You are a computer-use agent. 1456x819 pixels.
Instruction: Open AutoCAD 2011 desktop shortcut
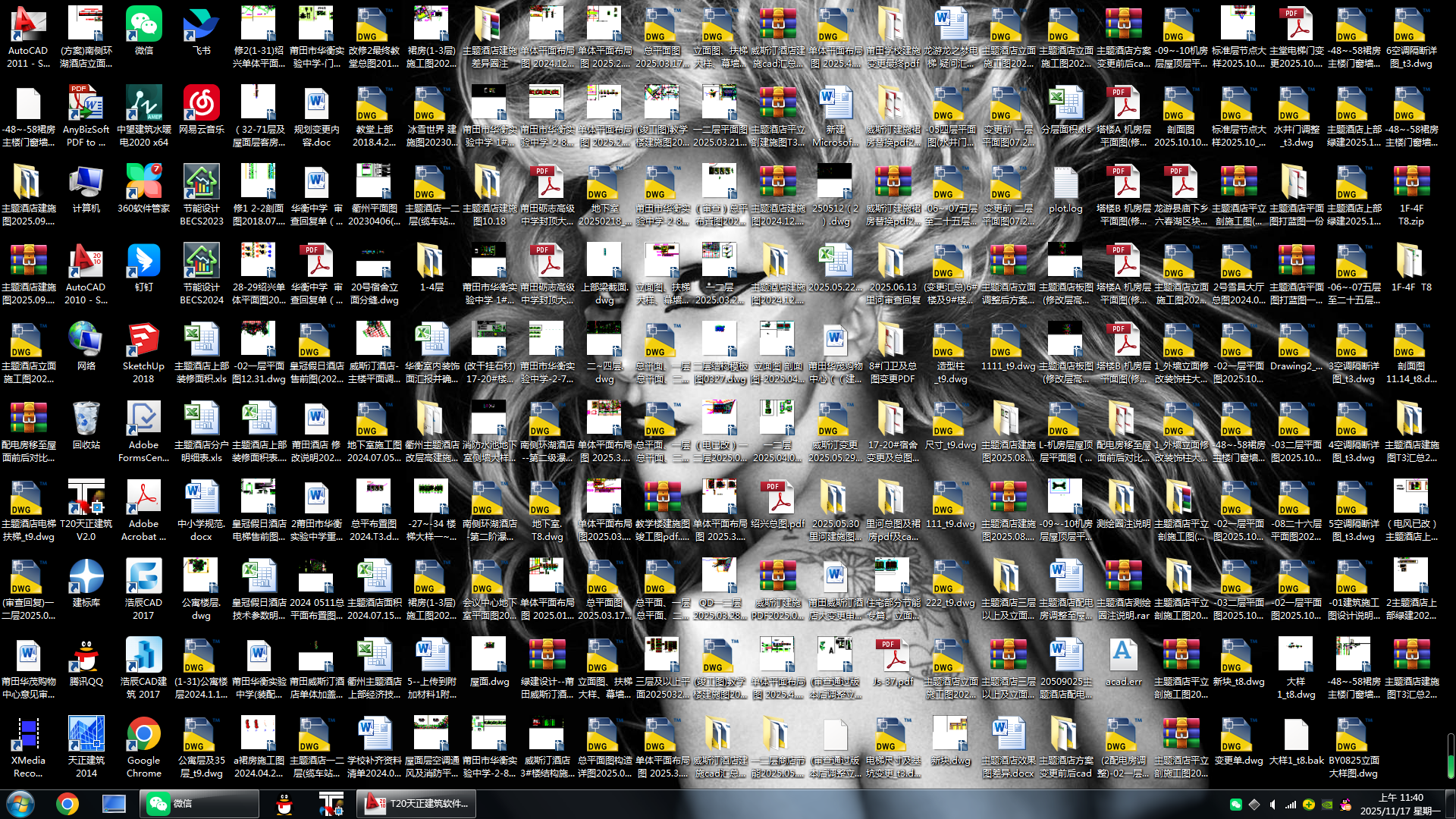[28, 26]
